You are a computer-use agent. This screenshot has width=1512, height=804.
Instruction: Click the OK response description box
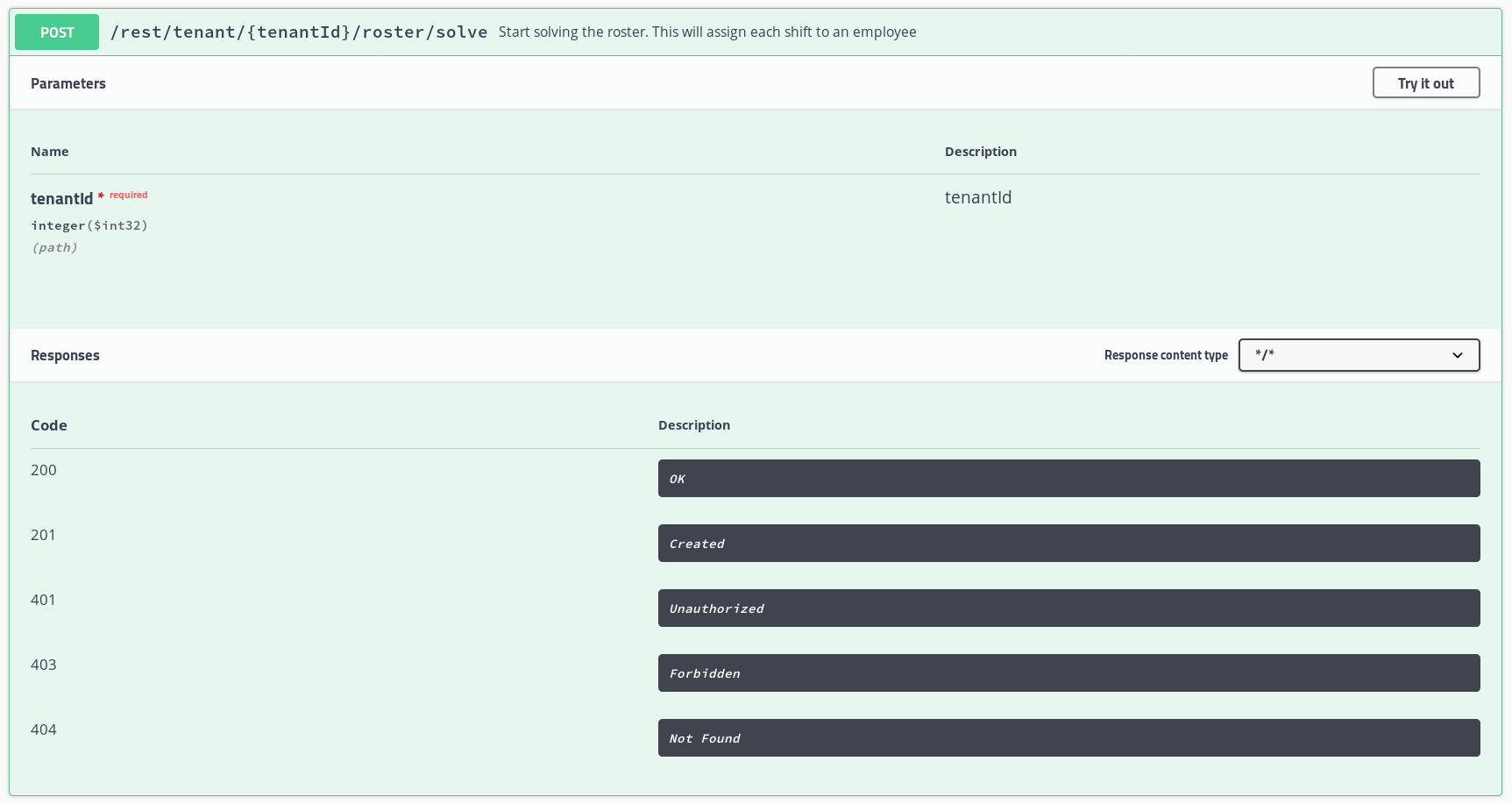1068,479
